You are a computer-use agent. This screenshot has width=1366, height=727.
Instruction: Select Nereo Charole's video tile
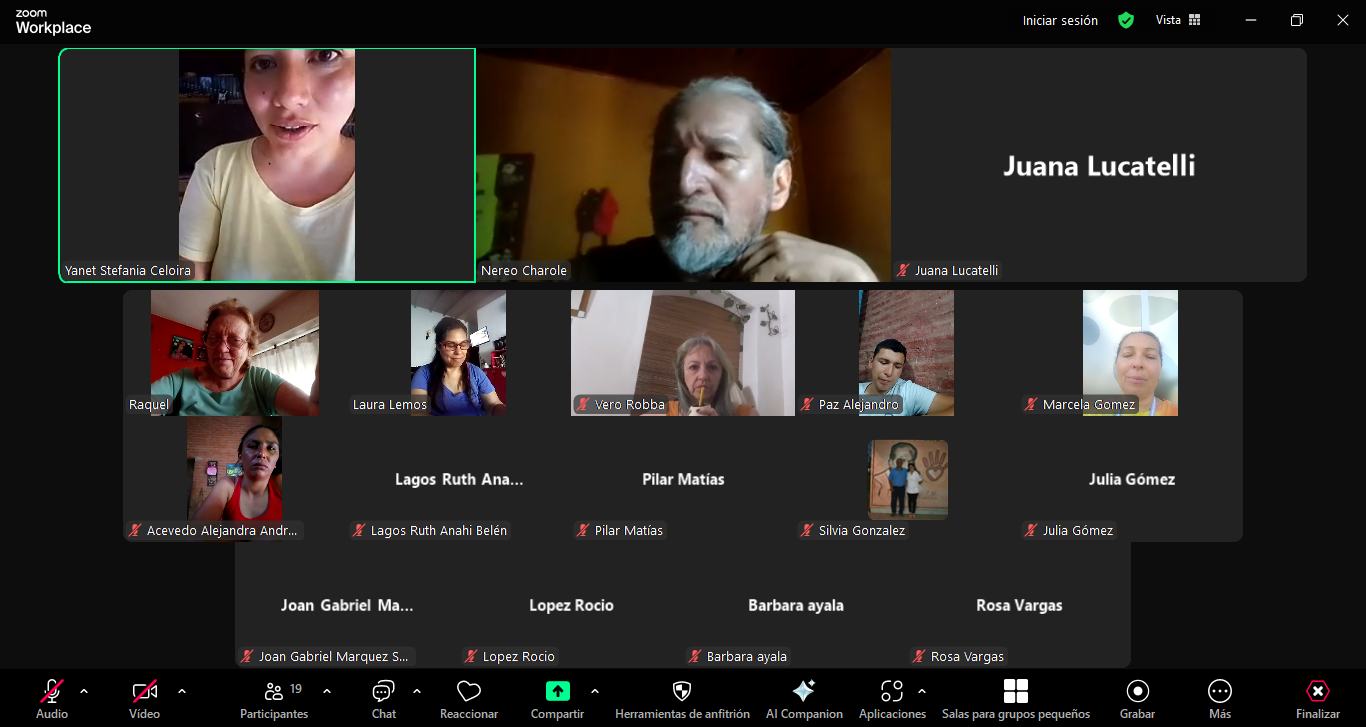[x=683, y=165]
